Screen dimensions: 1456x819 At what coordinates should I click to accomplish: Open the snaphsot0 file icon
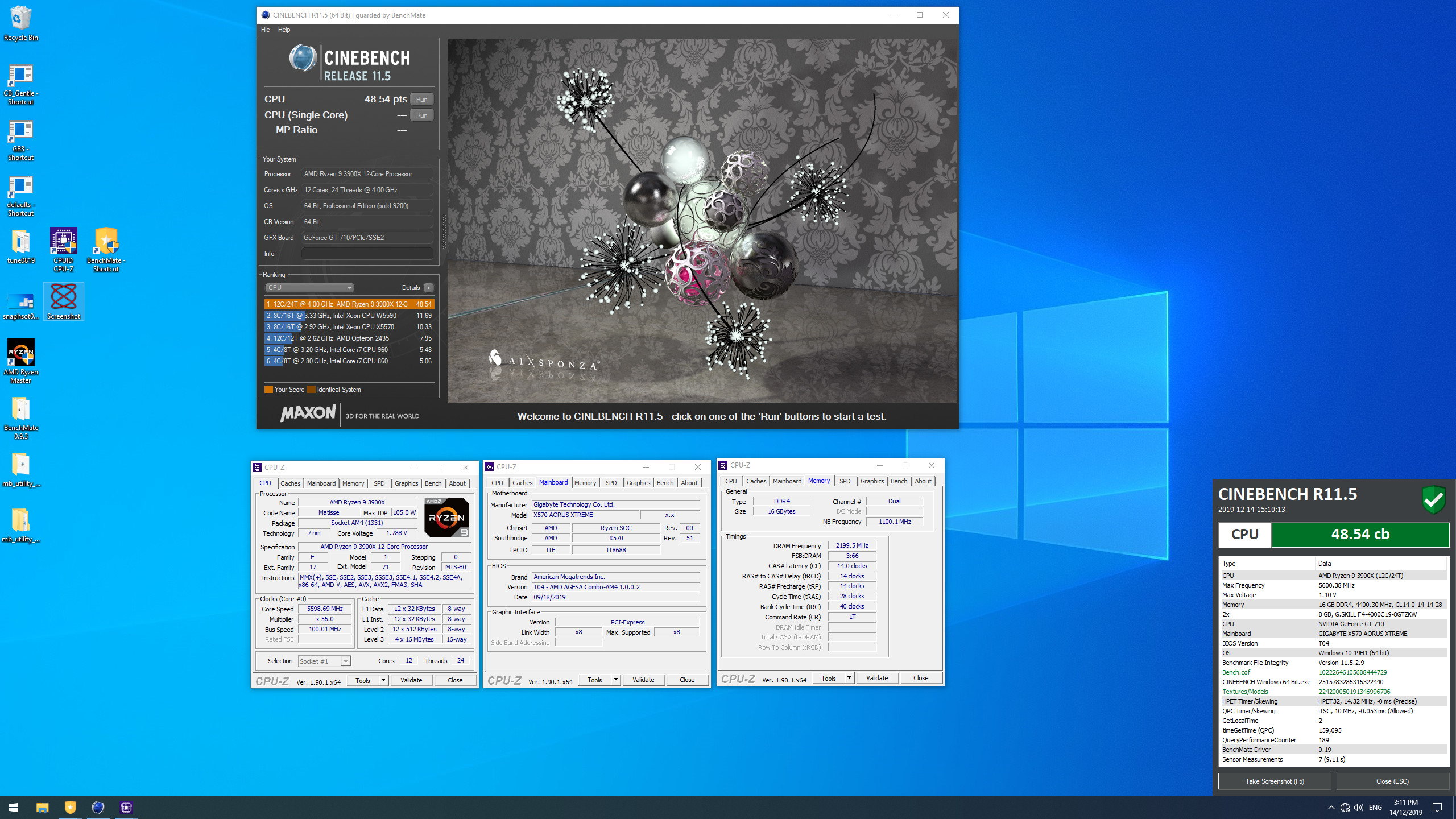point(21,306)
